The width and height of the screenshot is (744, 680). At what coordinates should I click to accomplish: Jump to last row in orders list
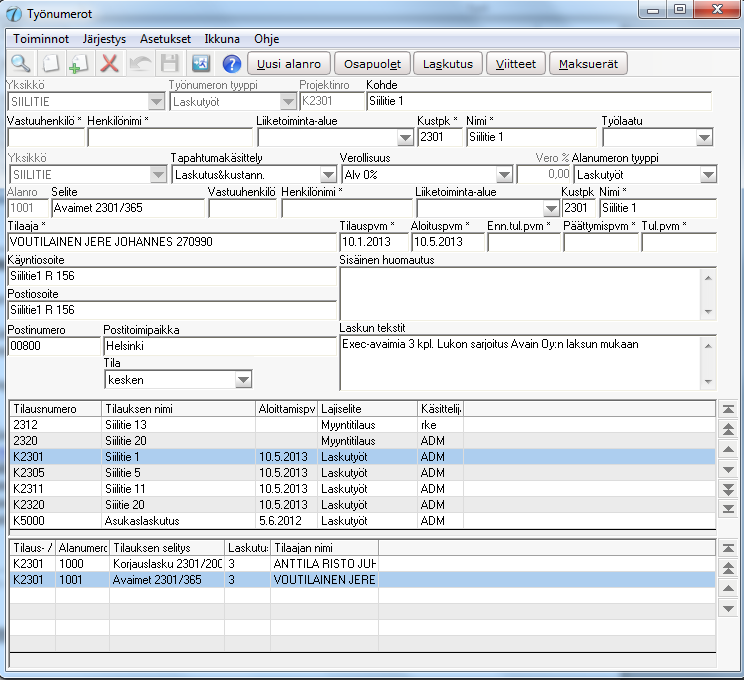pyautogui.click(x=728, y=509)
